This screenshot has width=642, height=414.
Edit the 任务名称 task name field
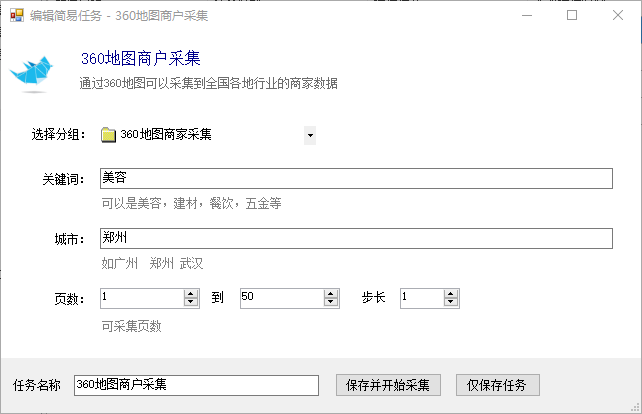coord(197,385)
